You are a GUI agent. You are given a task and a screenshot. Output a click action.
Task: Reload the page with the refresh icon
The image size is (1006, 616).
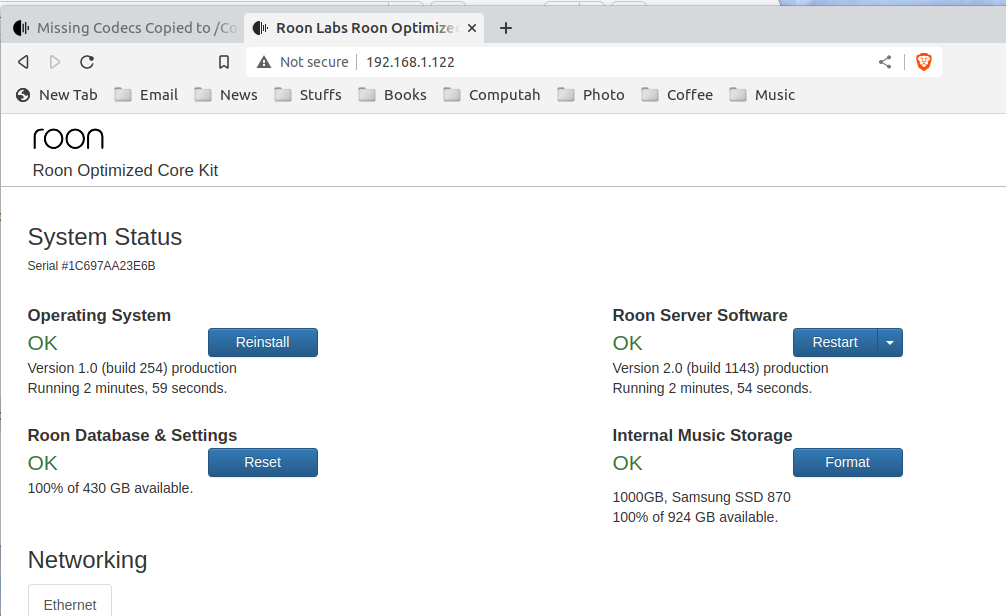coord(87,62)
